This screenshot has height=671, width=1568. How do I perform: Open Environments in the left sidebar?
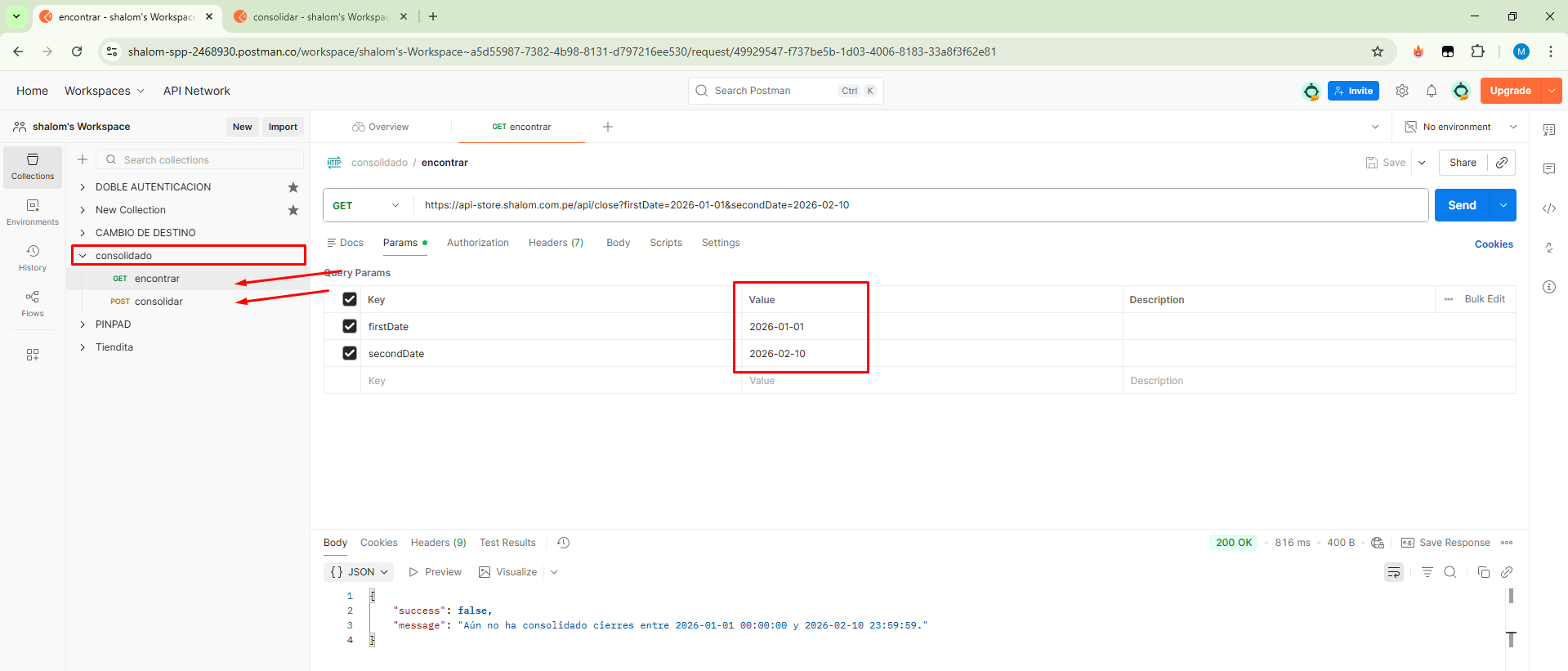[x=33, y=211]
